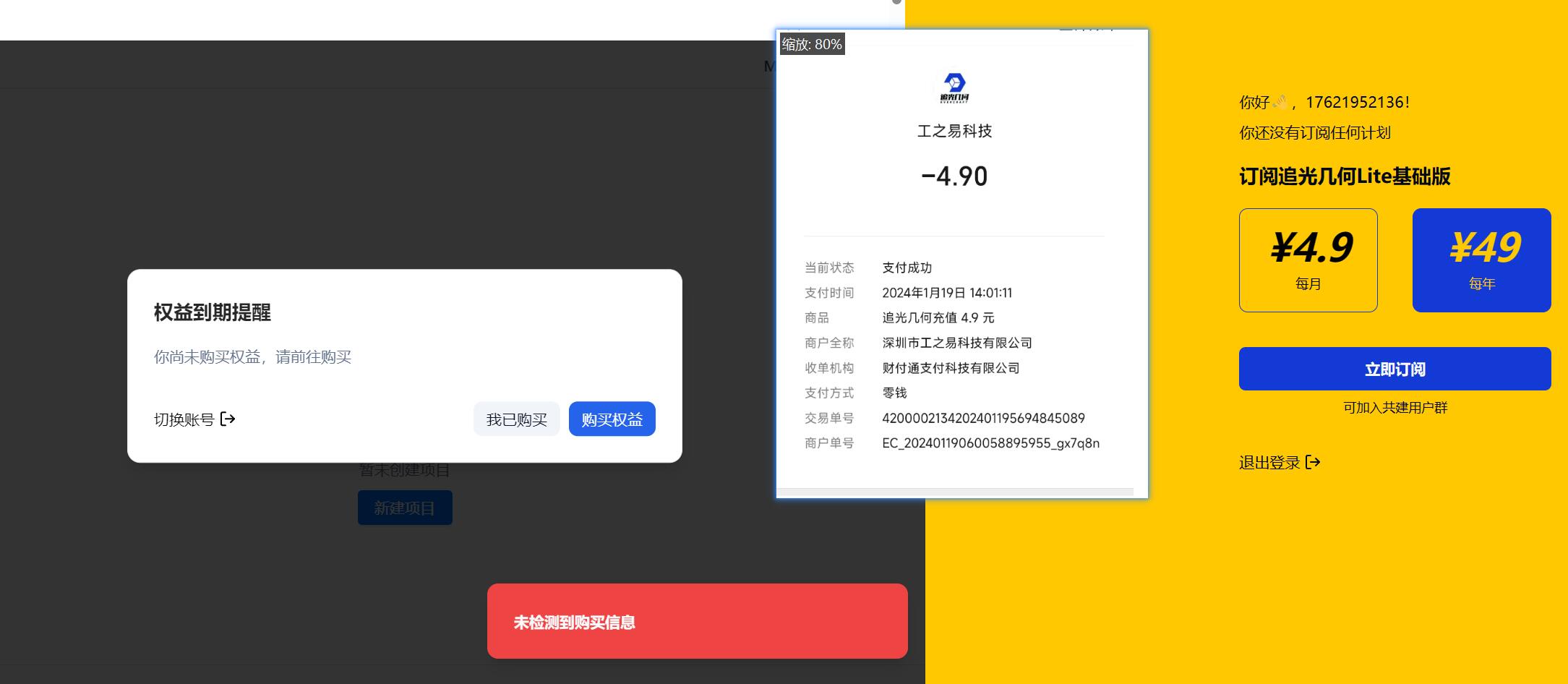Click the waving hand emoji in greeting
This screenshot has height=684, width=1568.
[x=1280, y=103]
